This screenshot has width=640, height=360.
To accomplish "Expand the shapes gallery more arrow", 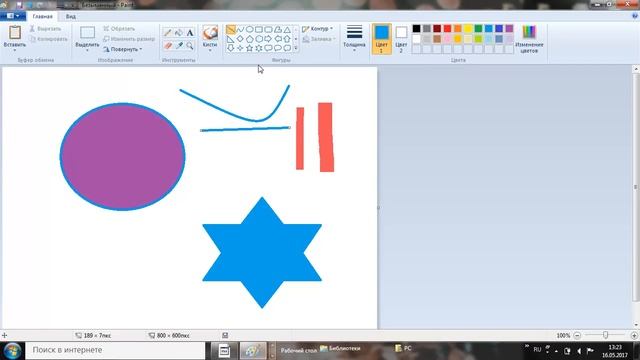I will (x=296, y=48).
